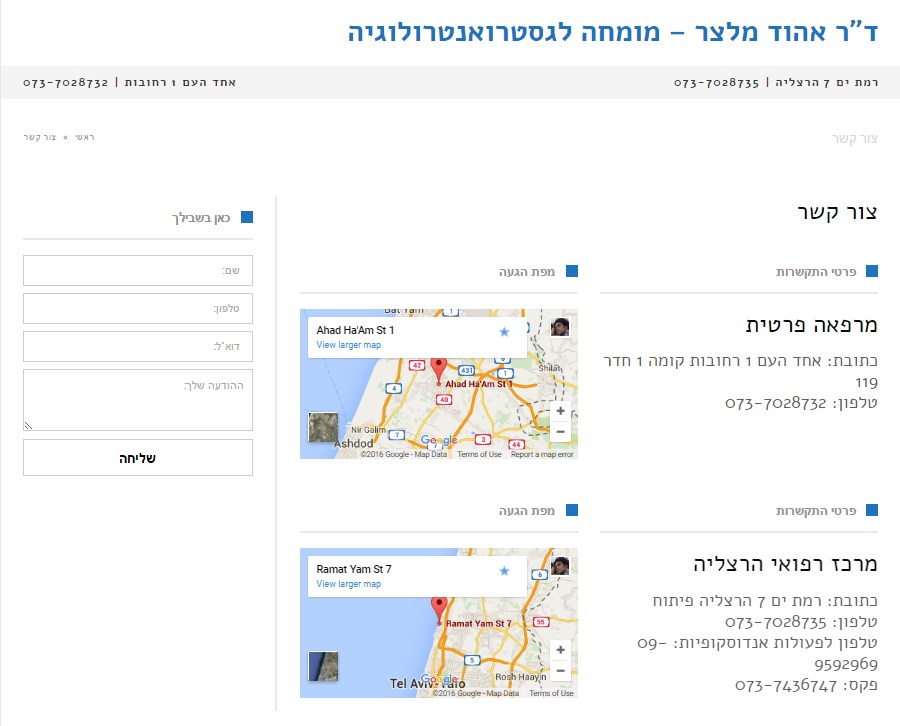The image size is (900, 726).
Task: Click צור קשר page heading
Action: [x=837, y=212]
